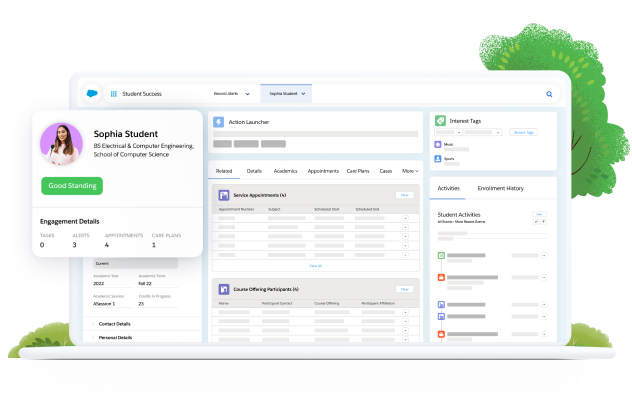Click New in Course Offering Participants
632x403 pixels.
[x=405, y=289]
